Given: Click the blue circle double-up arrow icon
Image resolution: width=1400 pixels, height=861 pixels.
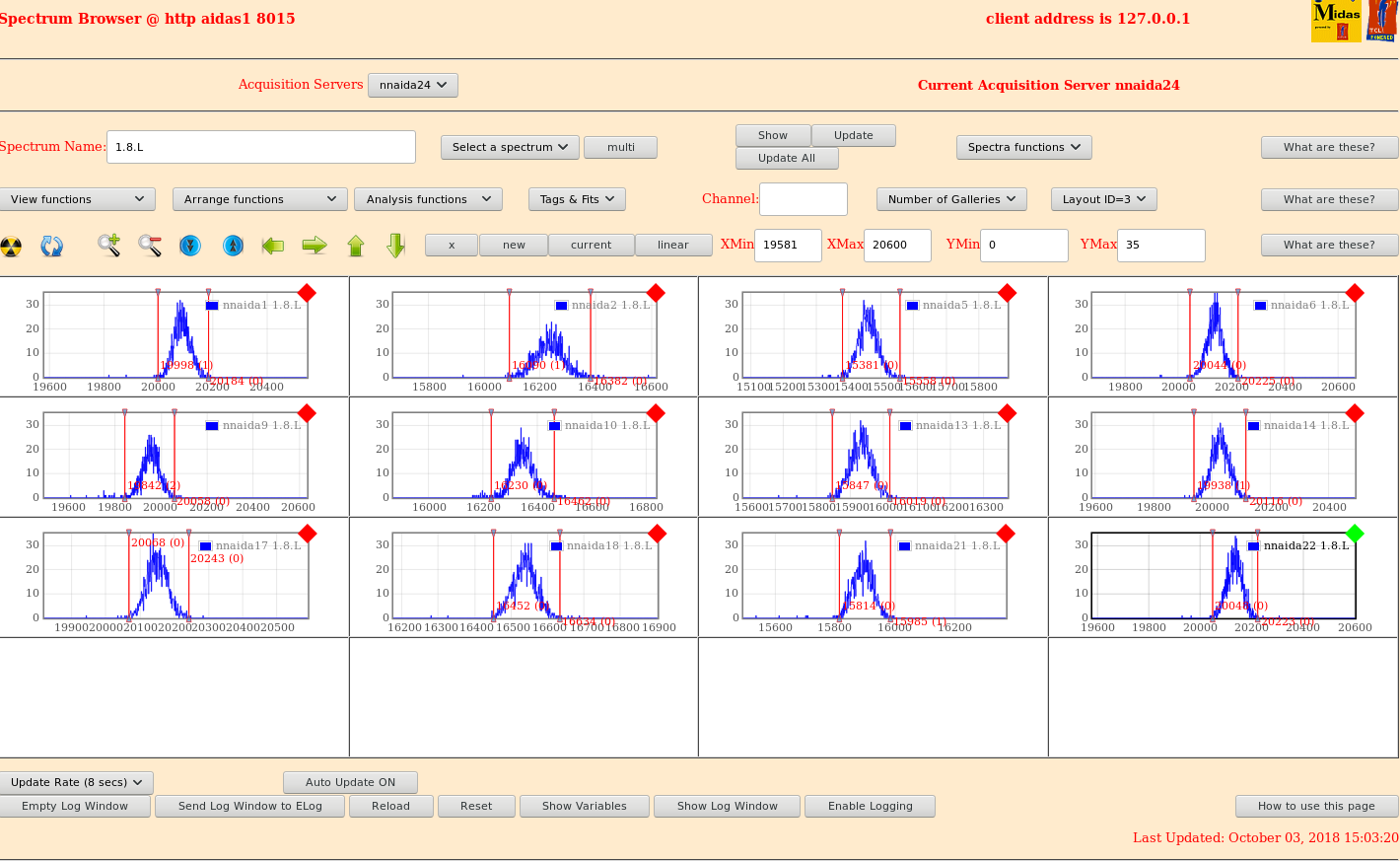Looking at the screenshot, I should click(x=233, y=246).
